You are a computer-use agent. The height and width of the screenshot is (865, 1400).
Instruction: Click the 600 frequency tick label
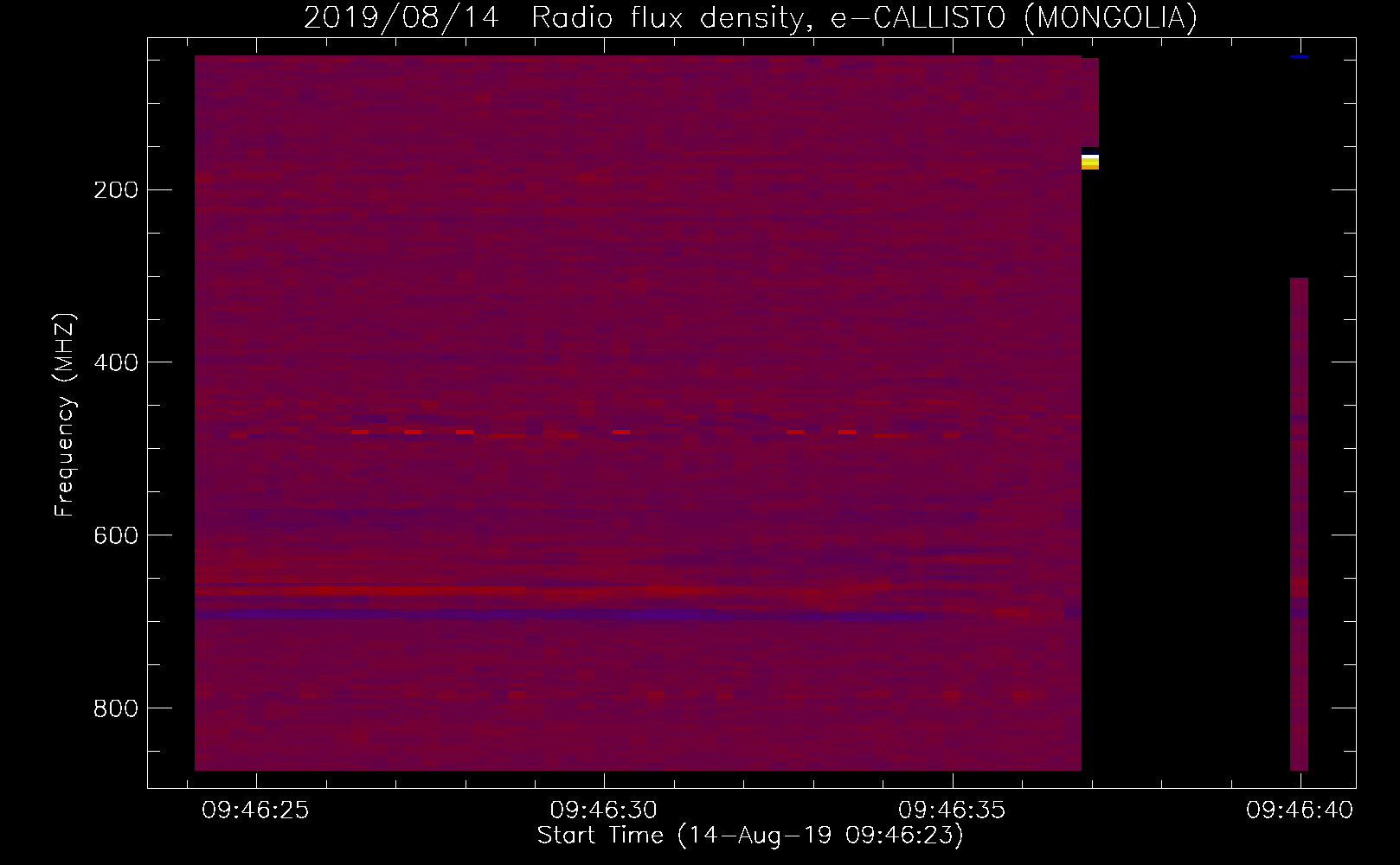[116, 535]
